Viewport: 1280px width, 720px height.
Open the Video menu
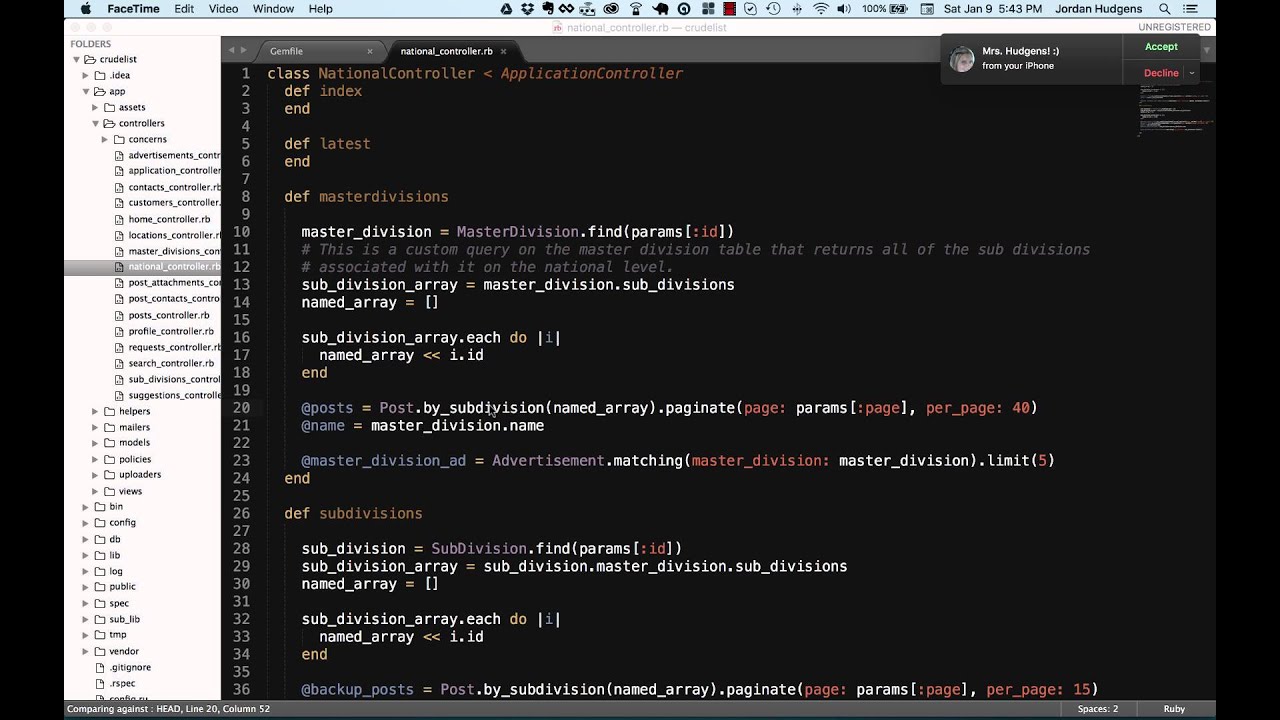223,9
